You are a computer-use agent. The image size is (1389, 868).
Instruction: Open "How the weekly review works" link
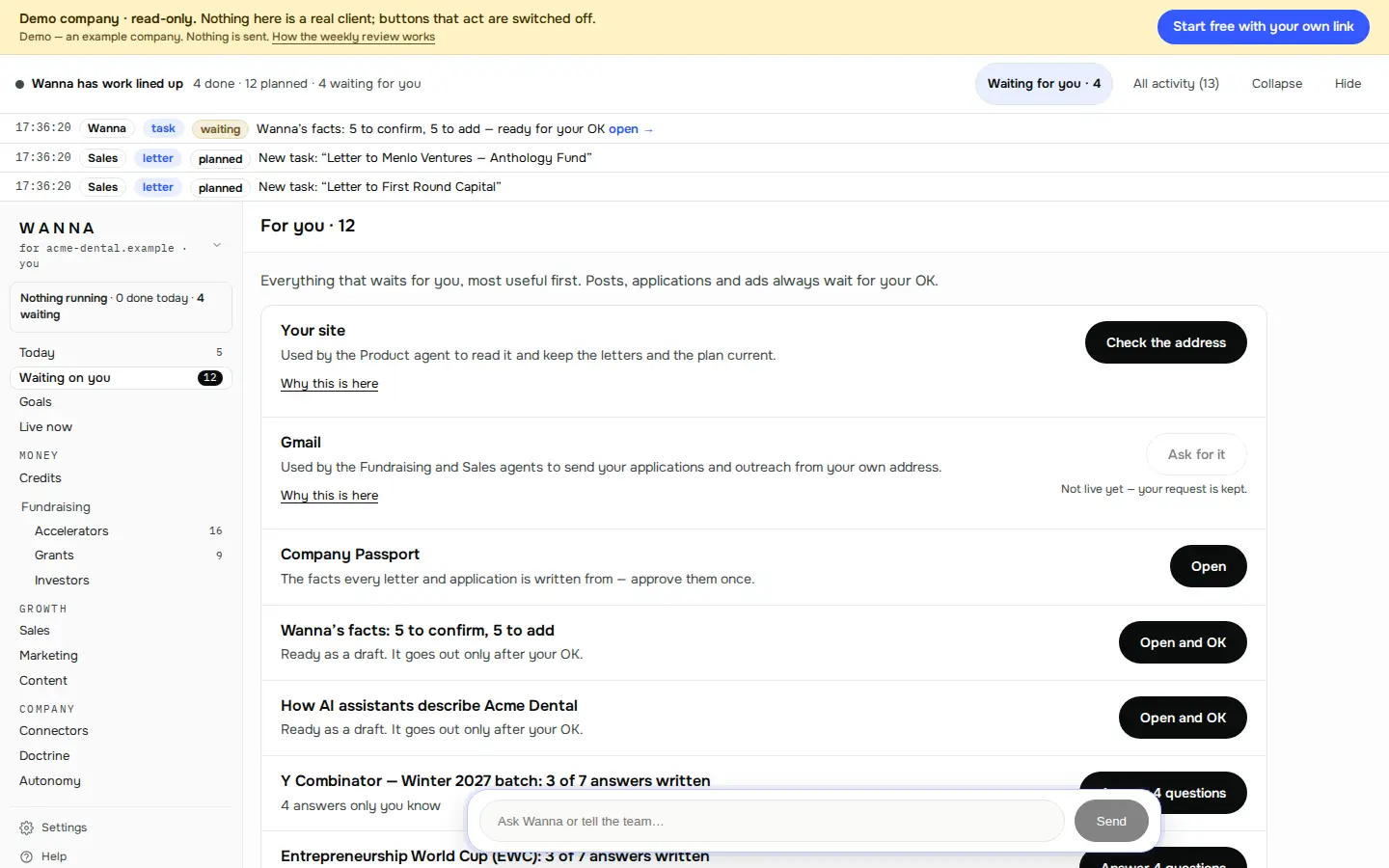pos(353,37)
